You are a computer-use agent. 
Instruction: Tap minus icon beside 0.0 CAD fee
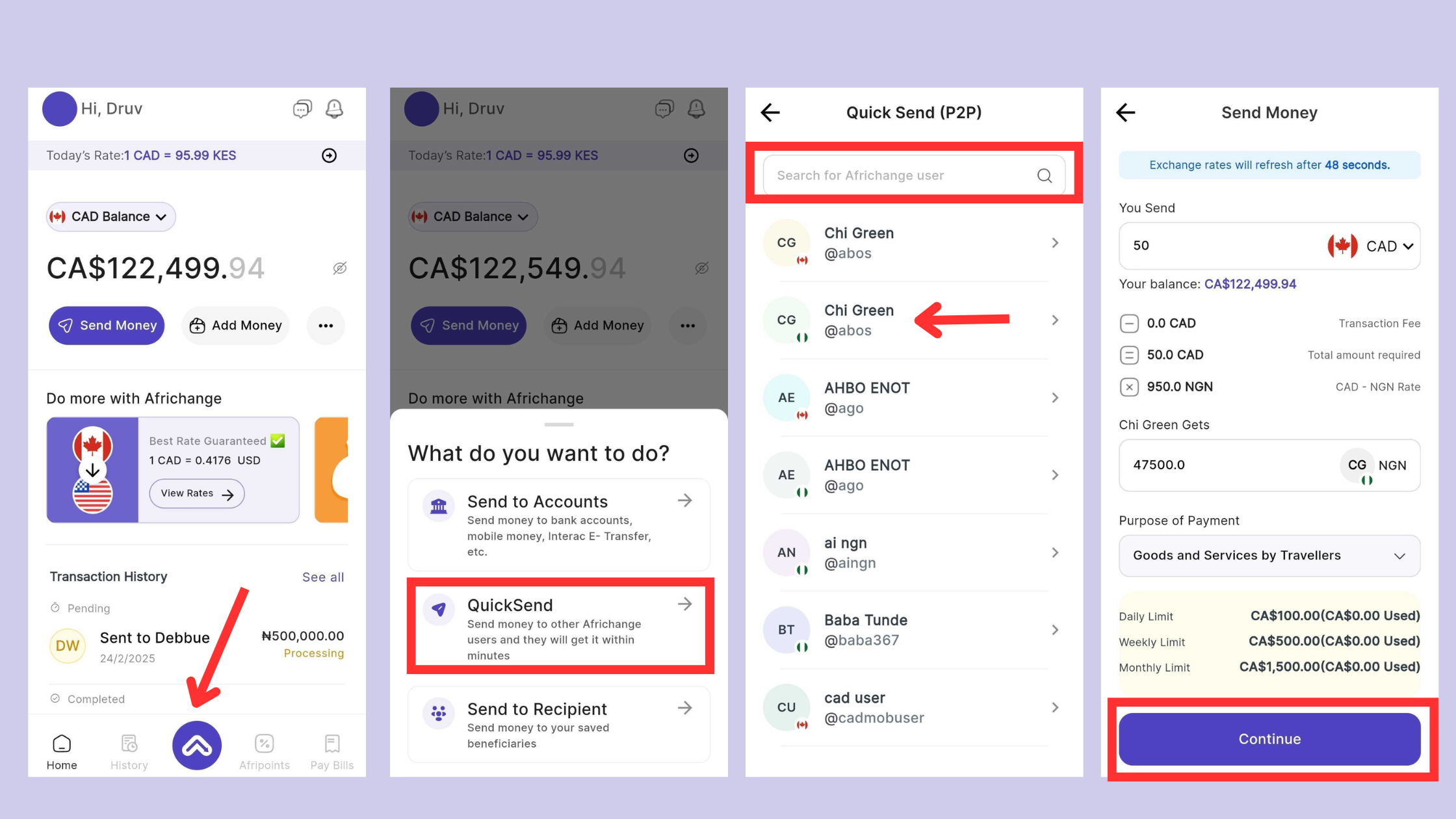tap(1129, 323)
